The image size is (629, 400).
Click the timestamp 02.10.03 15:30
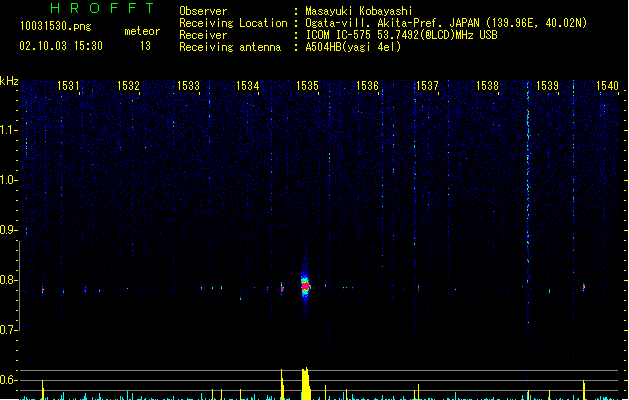click(61, 46)
